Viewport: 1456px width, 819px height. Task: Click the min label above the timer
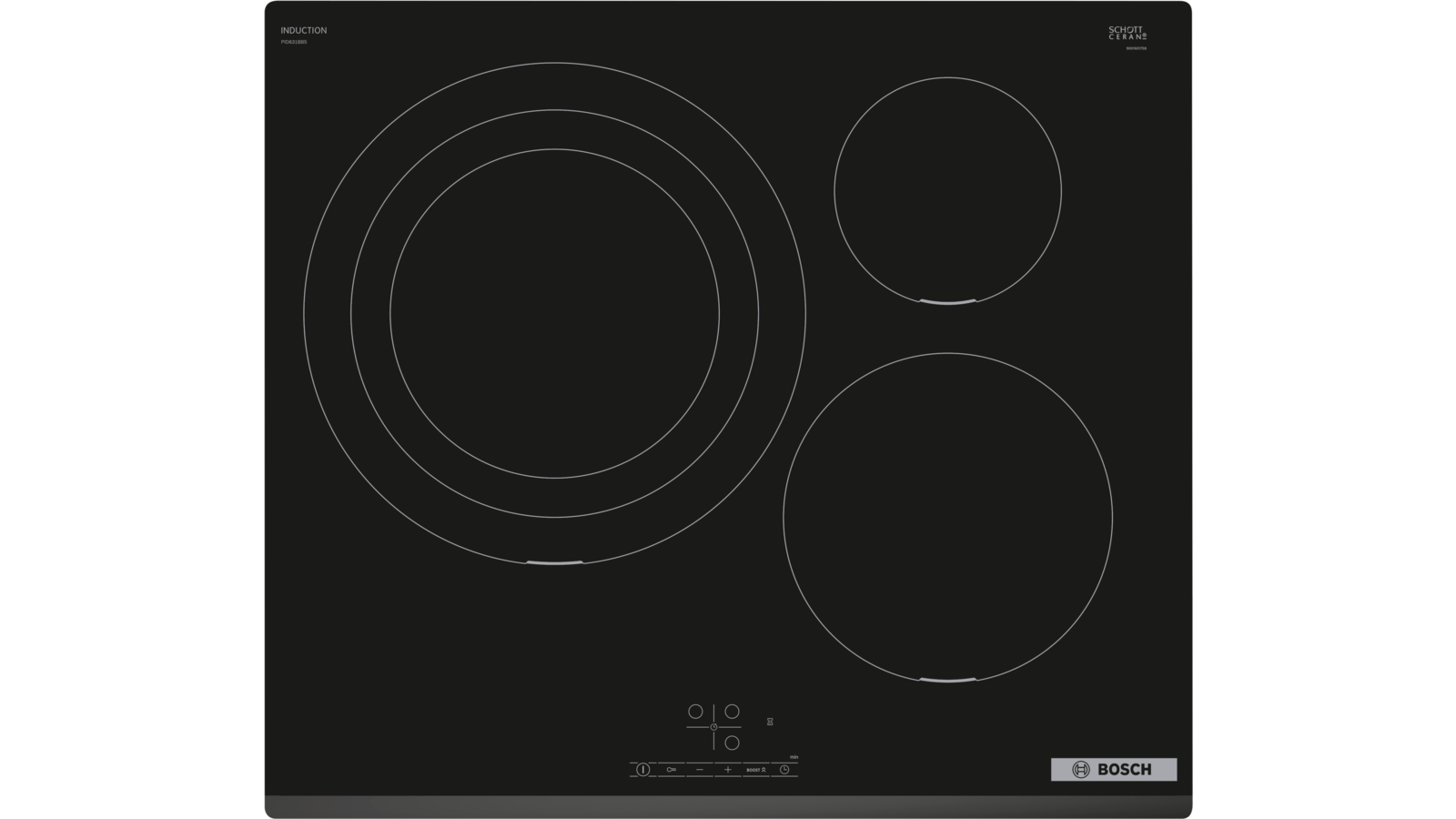[x=794, y=757]
